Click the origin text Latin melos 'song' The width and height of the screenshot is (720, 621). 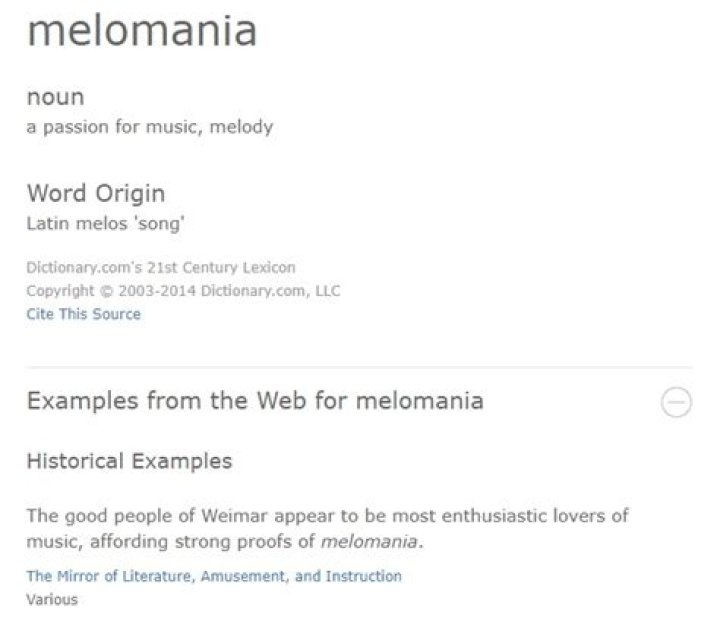click(x=105, y=223)
